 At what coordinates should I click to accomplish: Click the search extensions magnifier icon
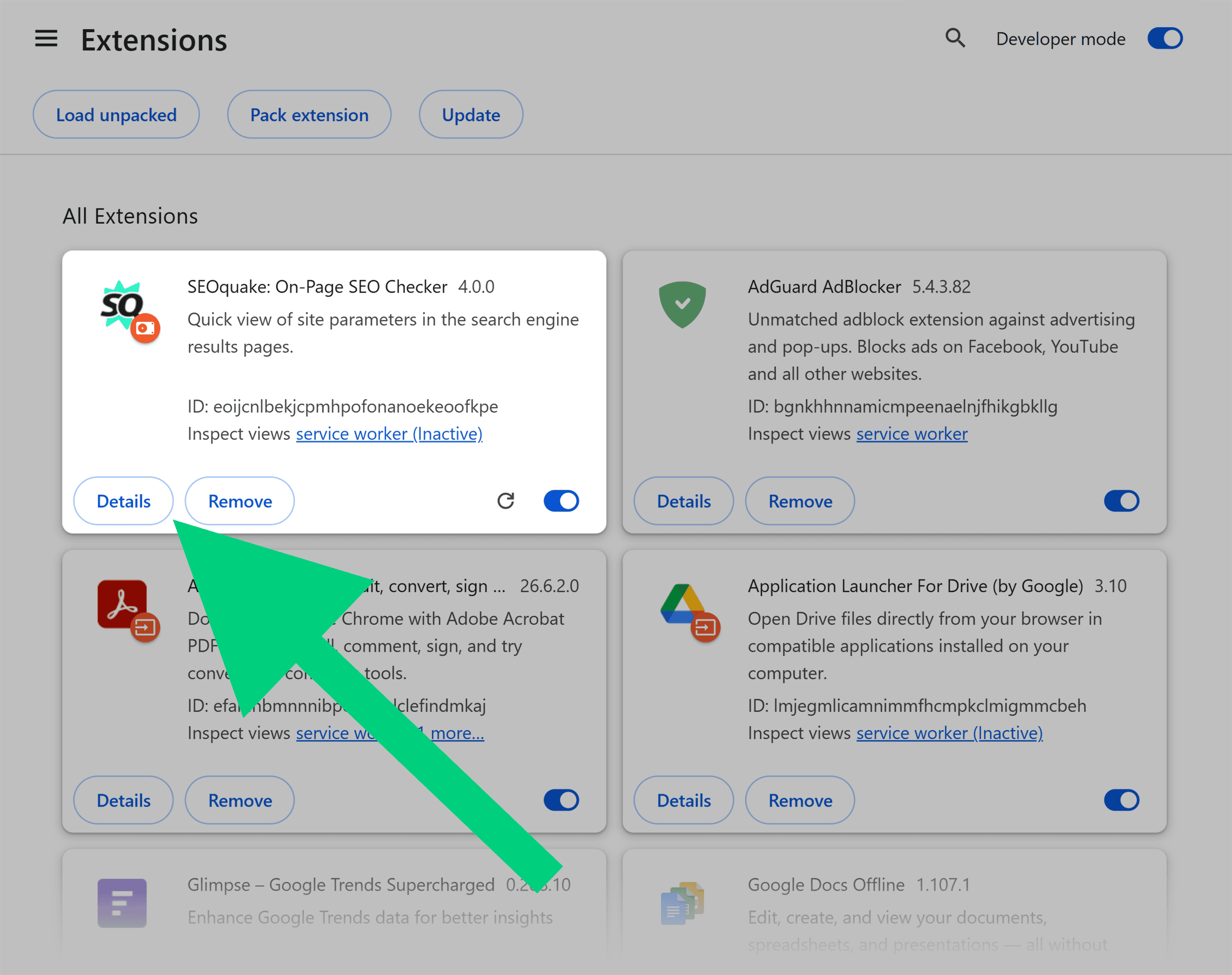point(955,38)
